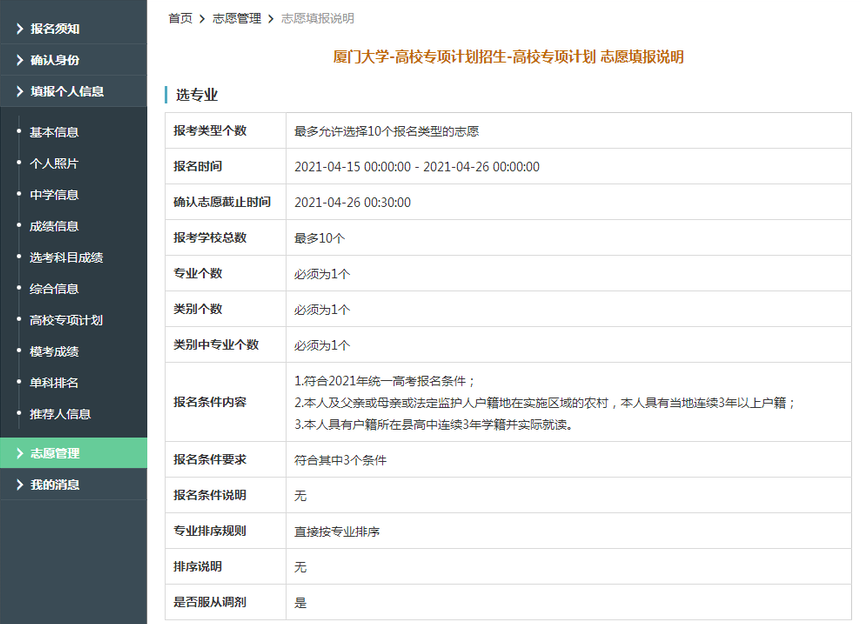
Task: Click the 专业个数 row label
Action: [198, 274]
